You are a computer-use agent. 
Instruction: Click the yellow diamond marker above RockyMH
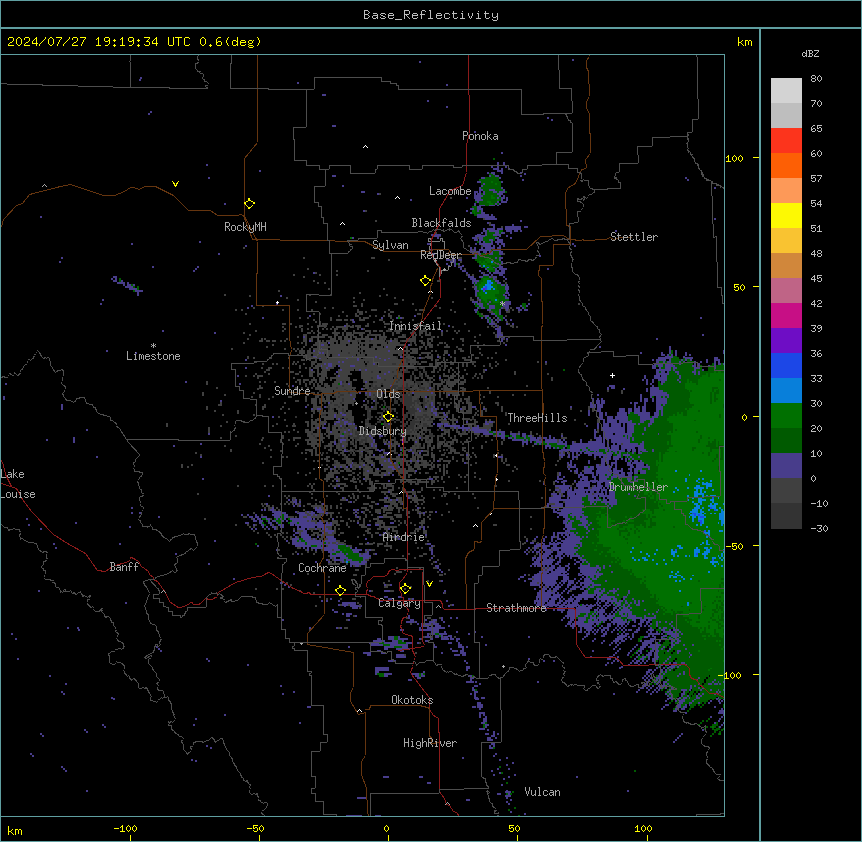pyautogui.click(x=250, y=204)
